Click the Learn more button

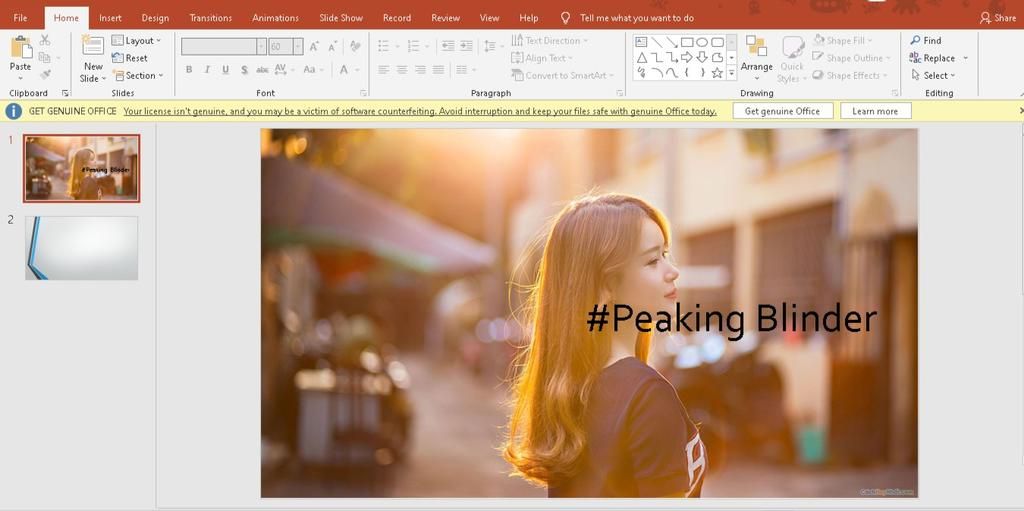click(x=875, y=111)
